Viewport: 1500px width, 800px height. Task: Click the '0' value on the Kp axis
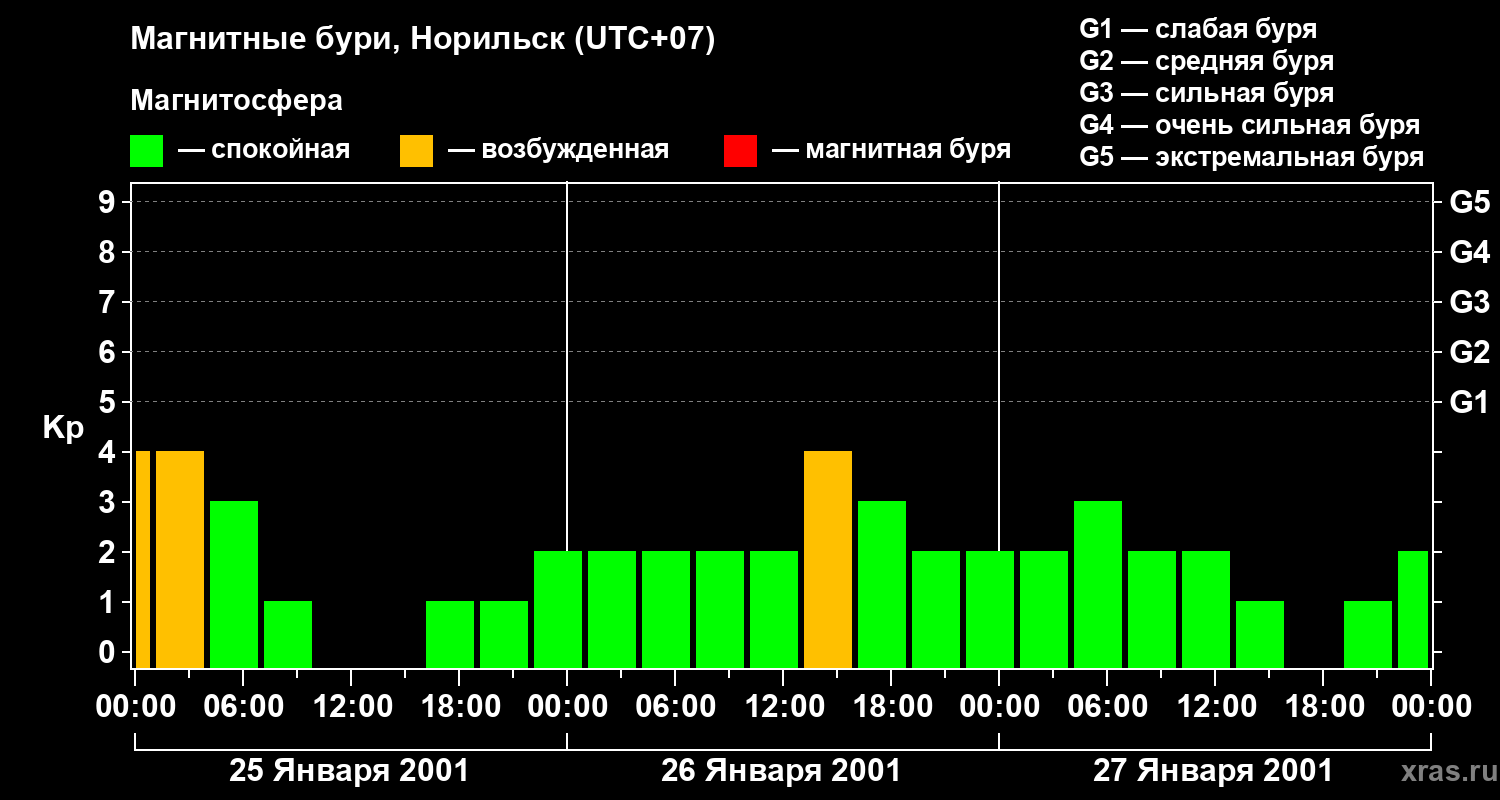(x=109, y=652)
